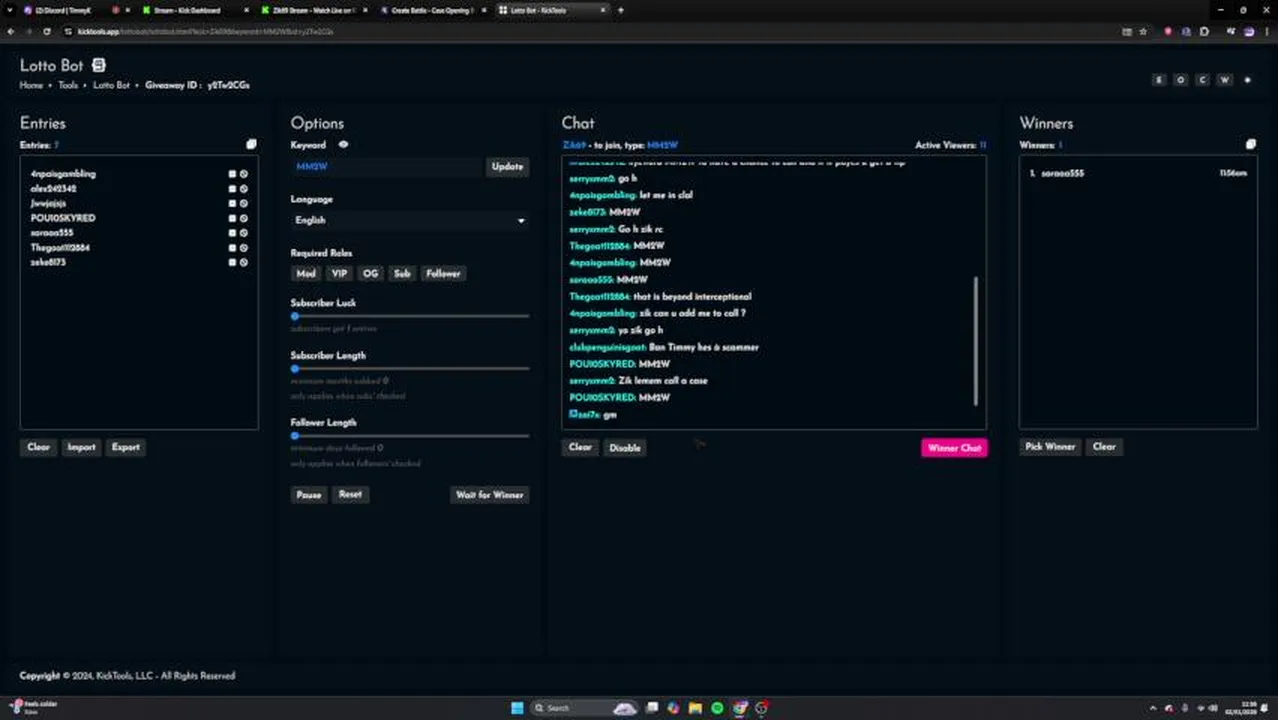Toggle the Follower required role

(443, 273)
